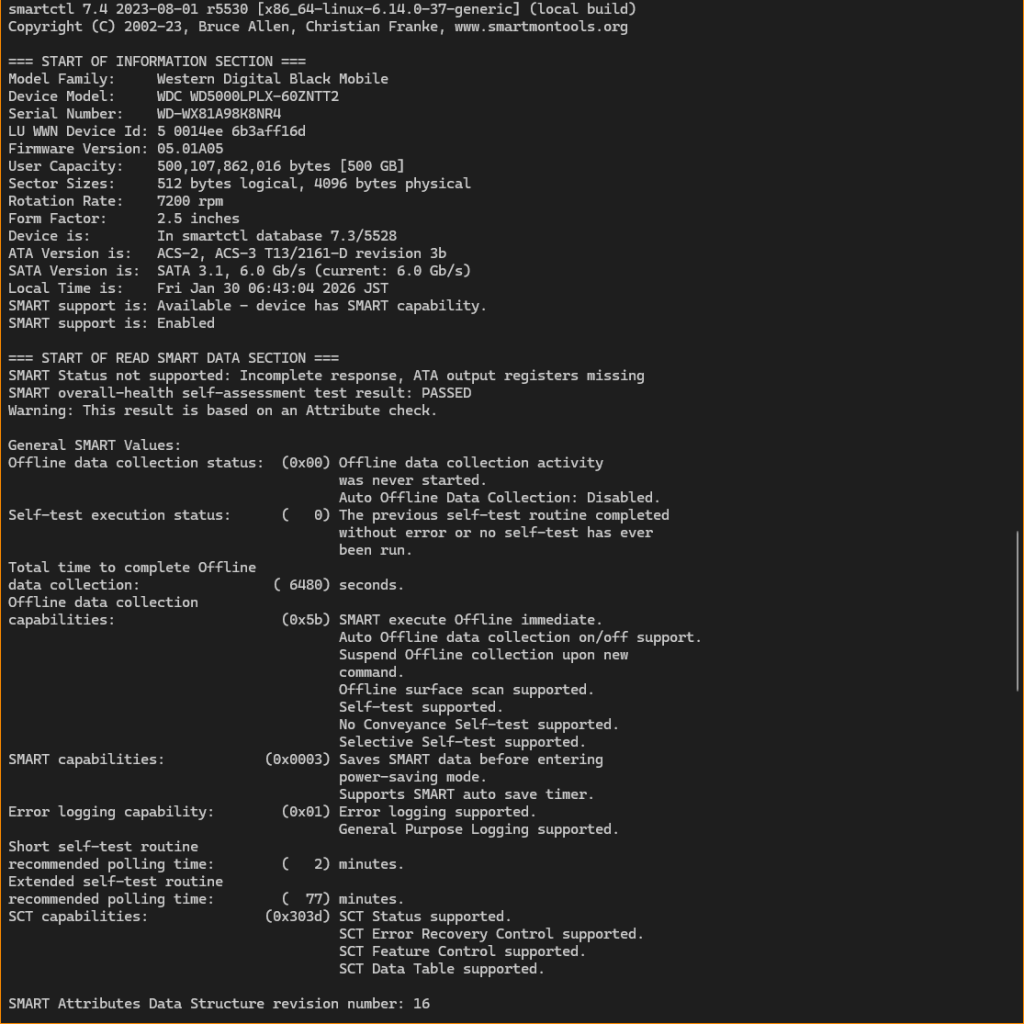
Task: Click the firmware version 05.01A05
Action: click(x=190, y=149)
